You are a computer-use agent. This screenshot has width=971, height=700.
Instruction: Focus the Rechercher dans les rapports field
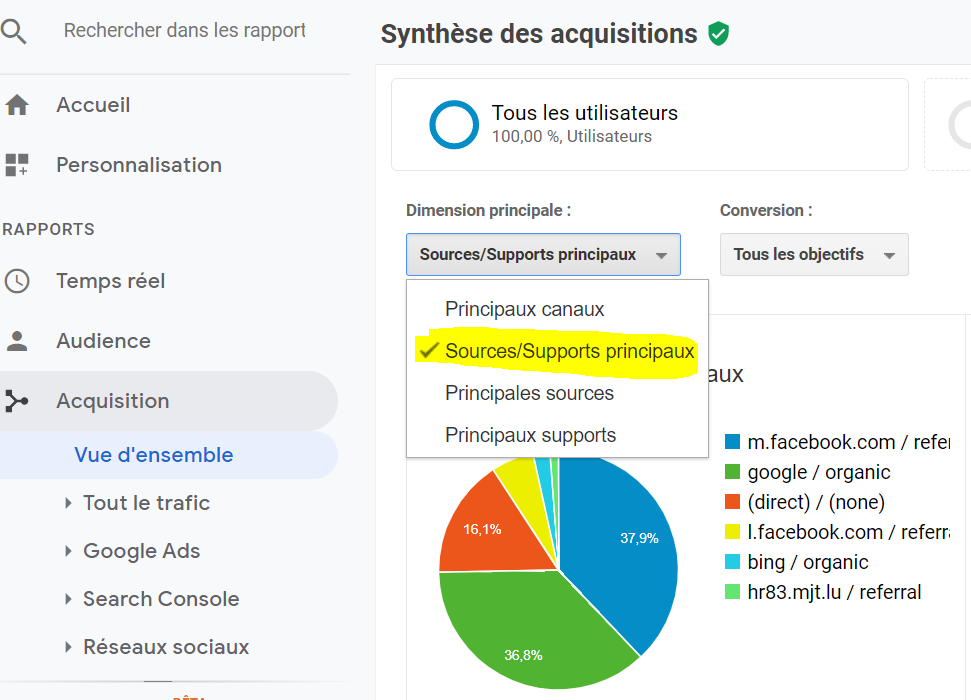pos(185,31)
